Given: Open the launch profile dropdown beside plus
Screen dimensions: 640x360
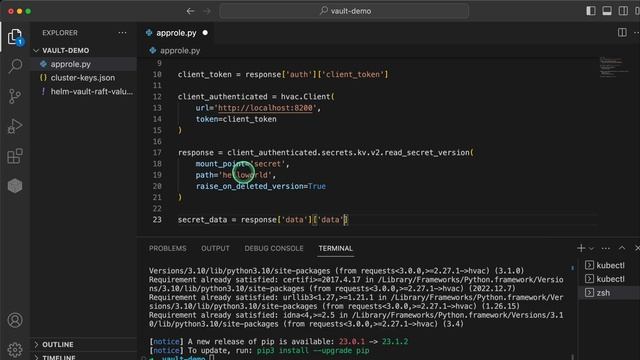Looking at the screenshot, I should [591, 248].
